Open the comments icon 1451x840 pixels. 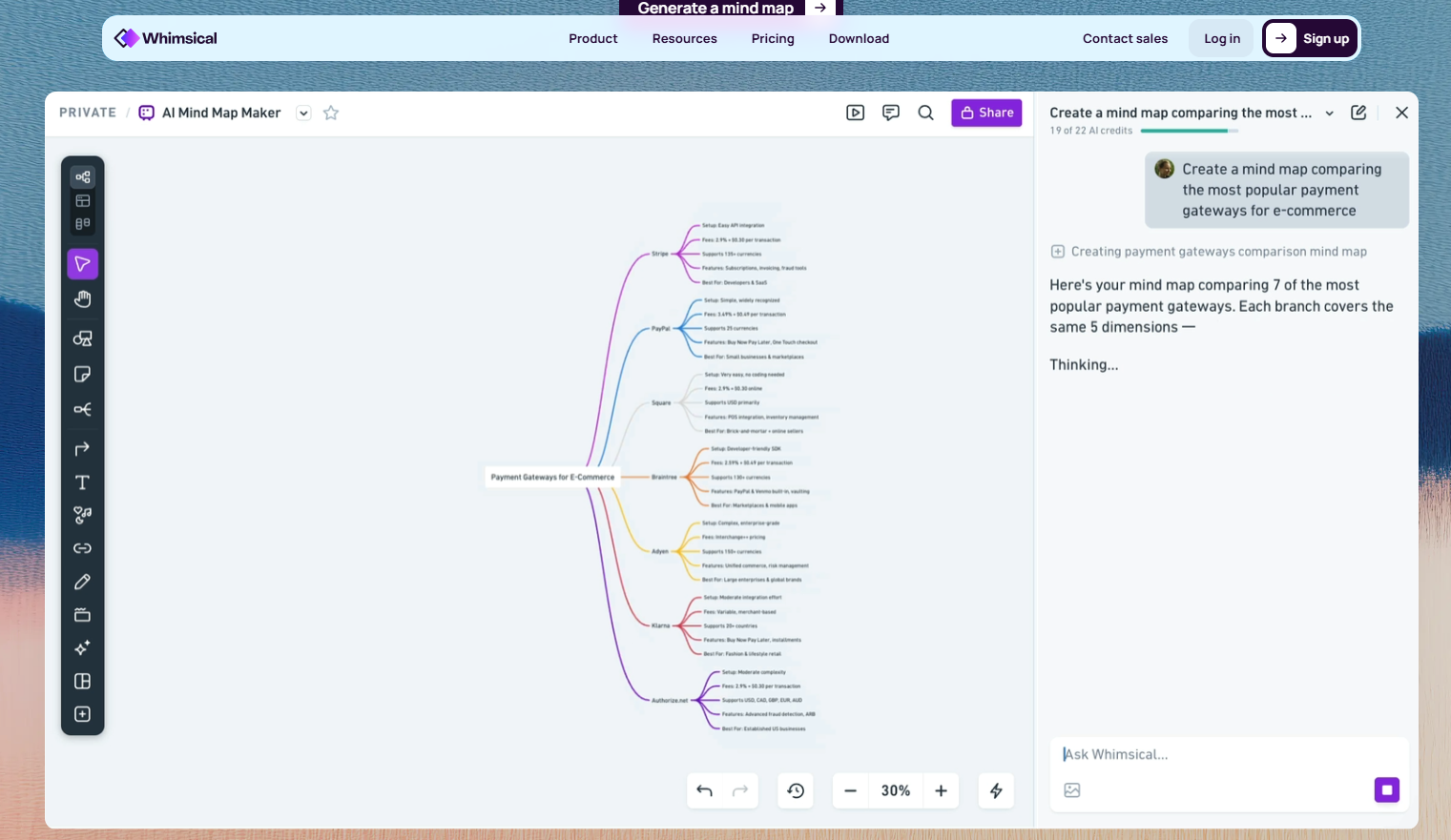tap(891, 113)
